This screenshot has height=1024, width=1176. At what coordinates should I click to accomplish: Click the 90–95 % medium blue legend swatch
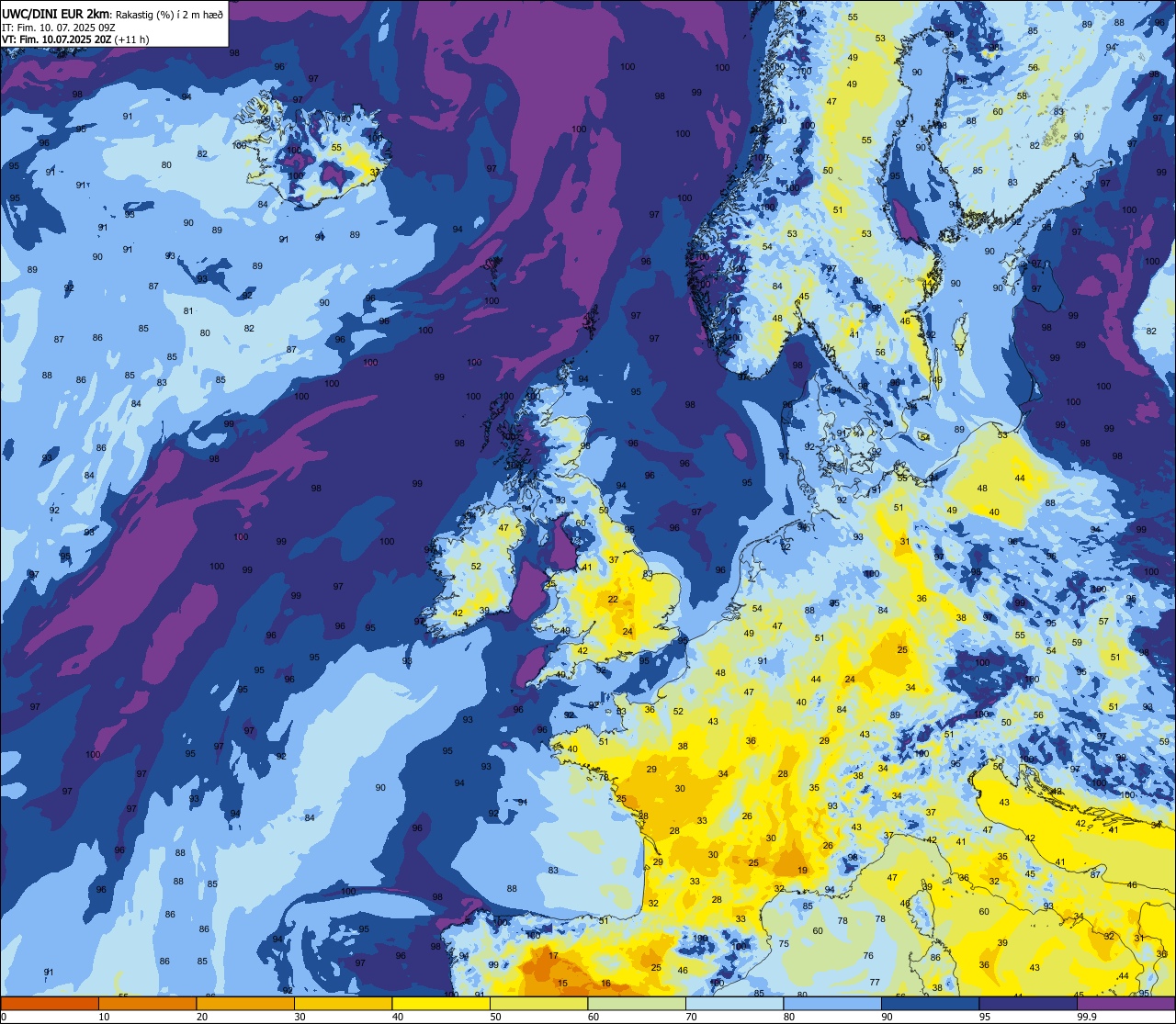(930, 1003)
